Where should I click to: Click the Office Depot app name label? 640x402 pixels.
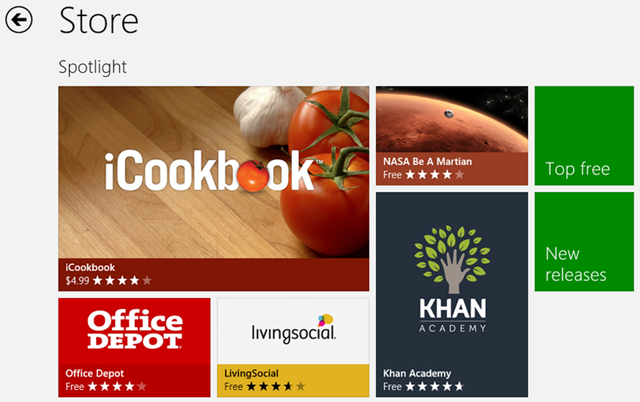(94, 373)
